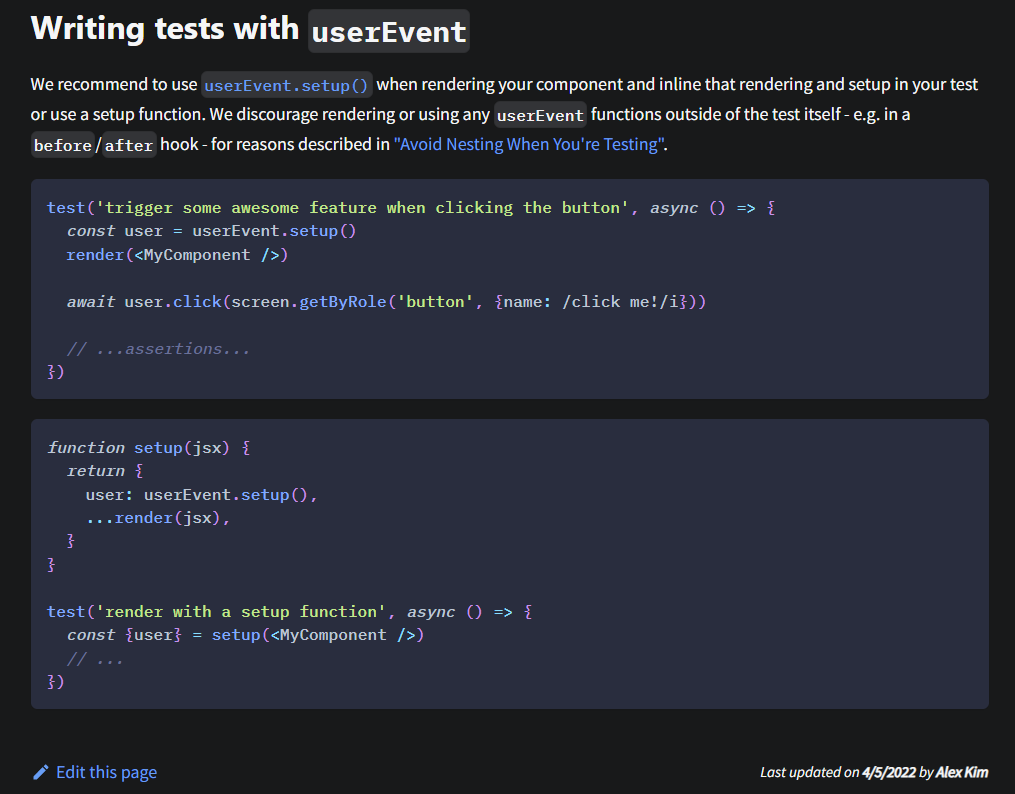Click inline userEvent code in the paragraph
Screen dimensions: 1015x794
pyautogui.click(x=540, y=115)
